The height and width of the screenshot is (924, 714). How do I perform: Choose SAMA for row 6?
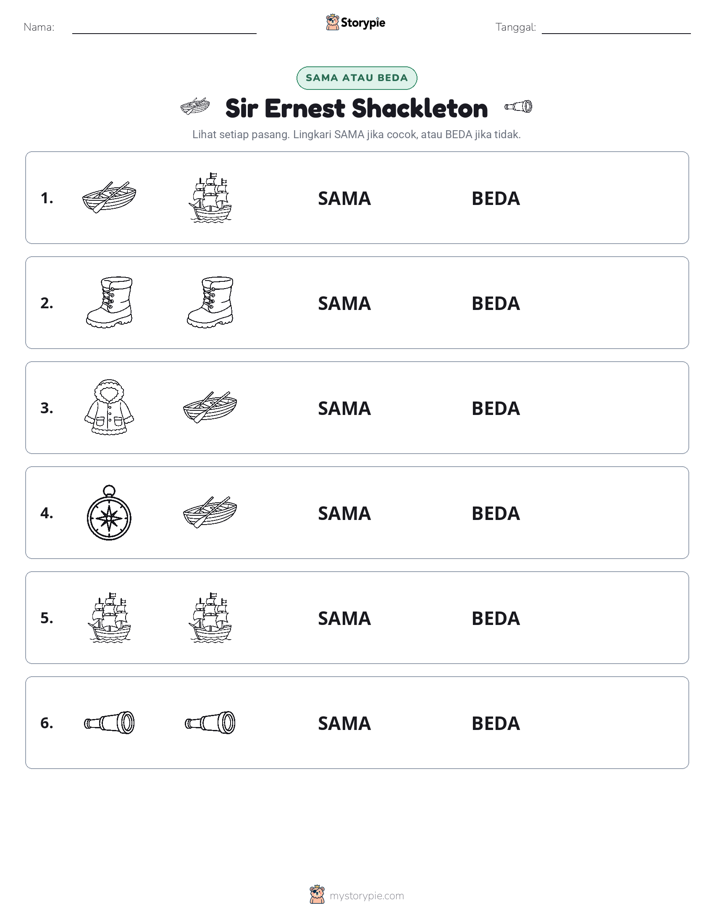click(344, 723)
